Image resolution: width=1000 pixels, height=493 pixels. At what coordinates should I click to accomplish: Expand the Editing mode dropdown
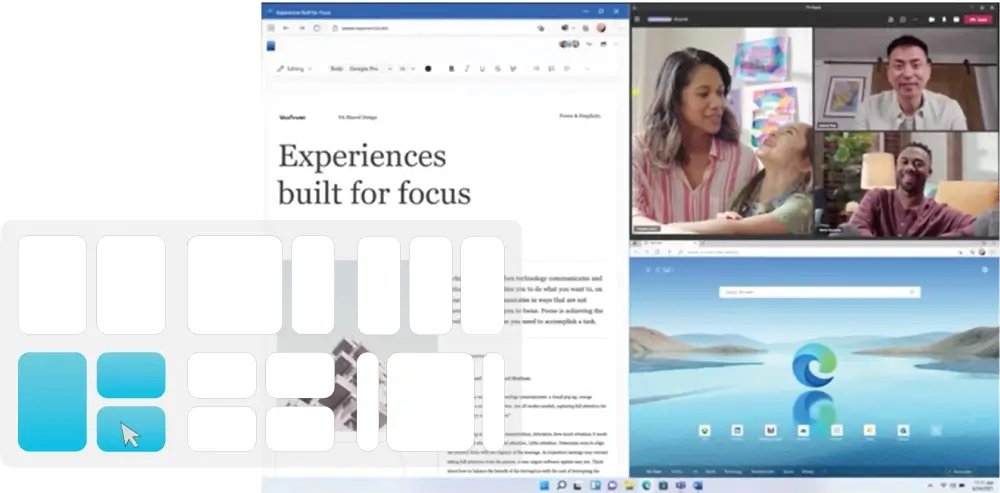[294, 68]
